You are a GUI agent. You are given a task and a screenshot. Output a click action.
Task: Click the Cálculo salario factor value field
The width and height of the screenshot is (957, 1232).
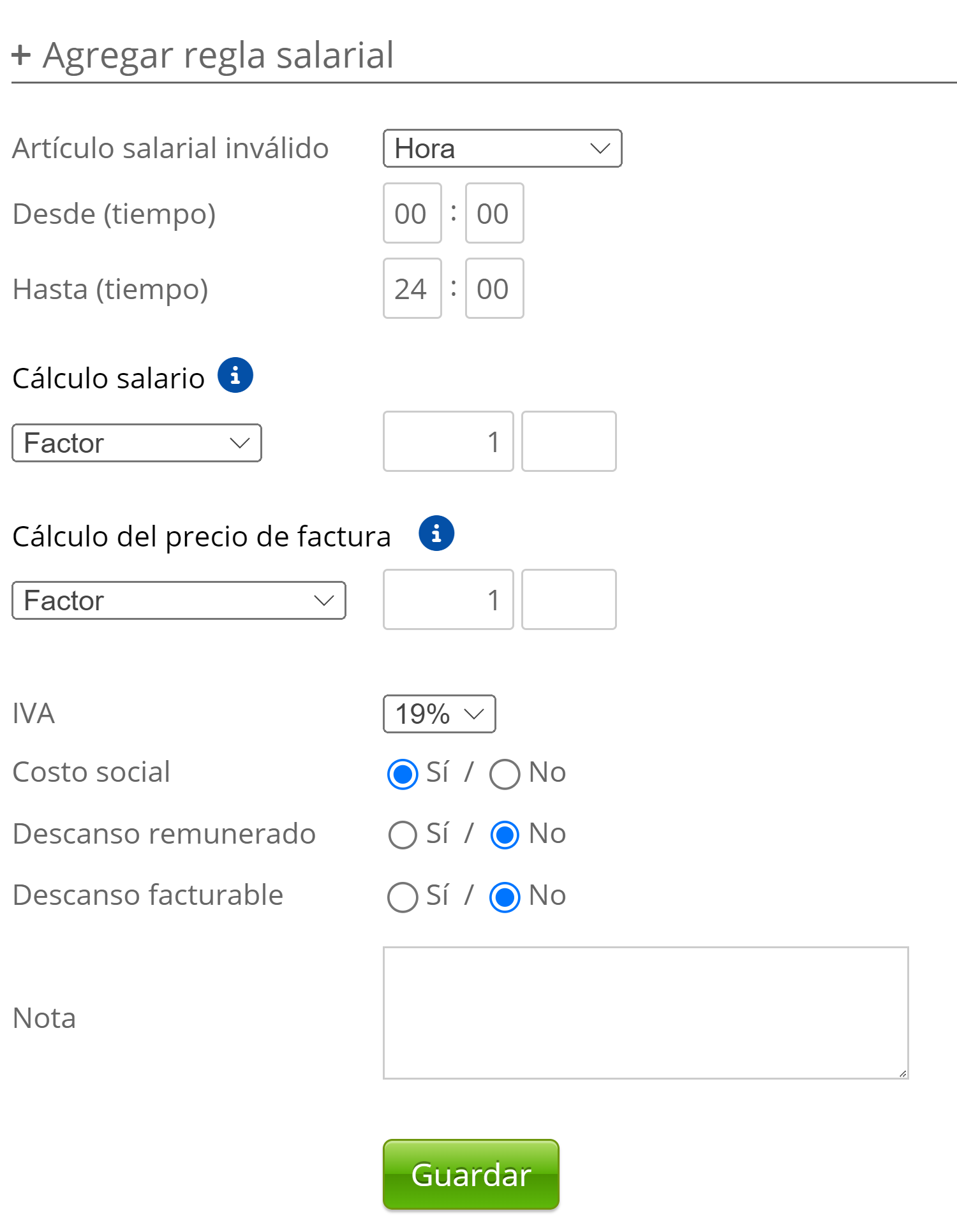[448, 441]
